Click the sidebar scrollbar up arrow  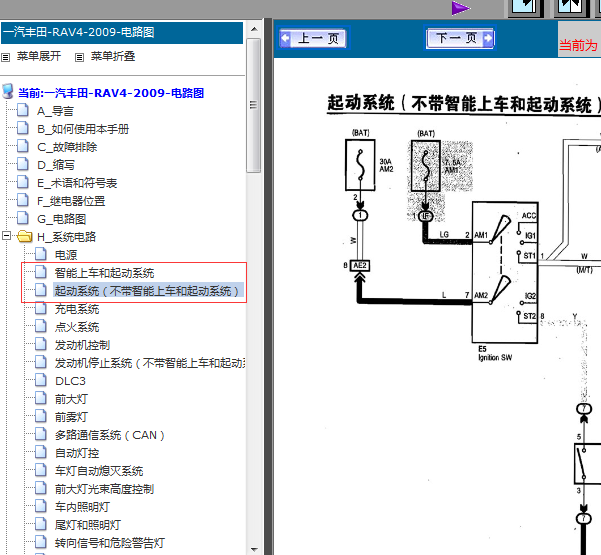254,29
